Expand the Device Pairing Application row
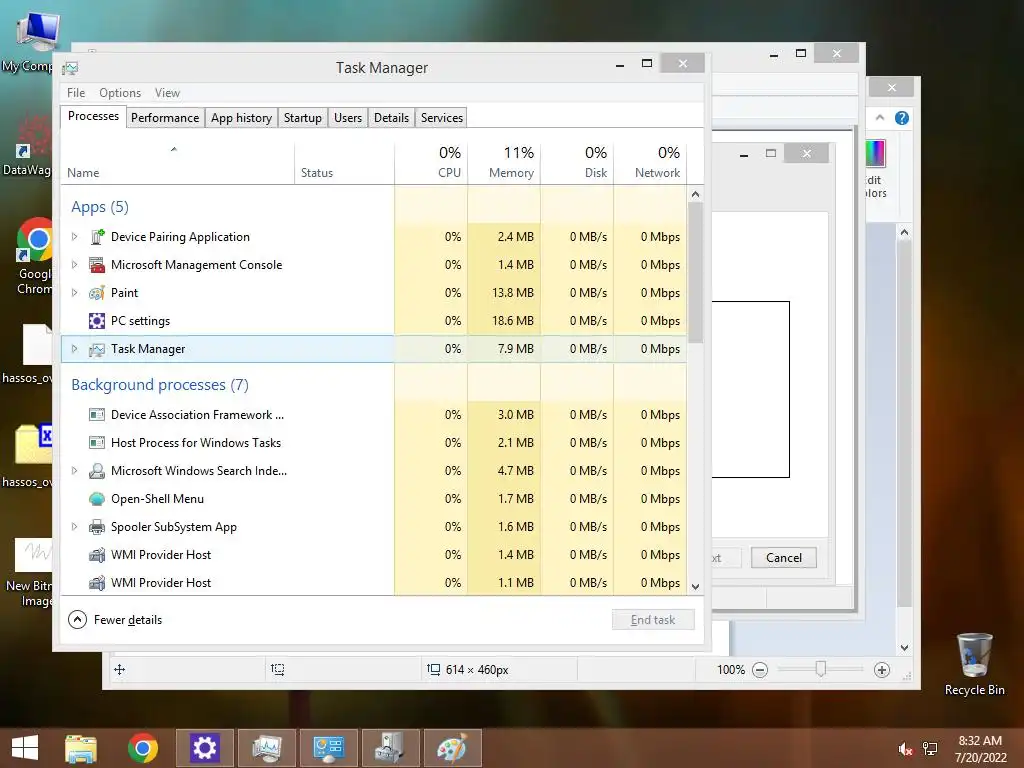The height and width of the screenshot is (768, 1024). (74, 237)
